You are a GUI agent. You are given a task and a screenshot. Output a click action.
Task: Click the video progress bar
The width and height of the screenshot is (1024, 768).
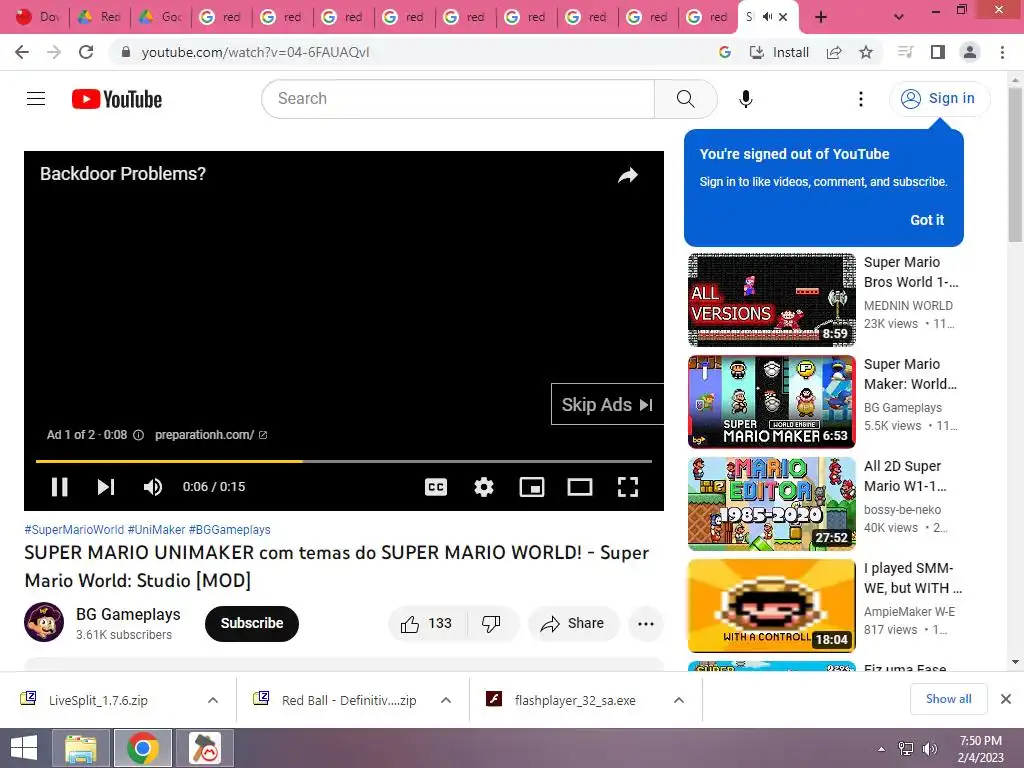point(344,461)
